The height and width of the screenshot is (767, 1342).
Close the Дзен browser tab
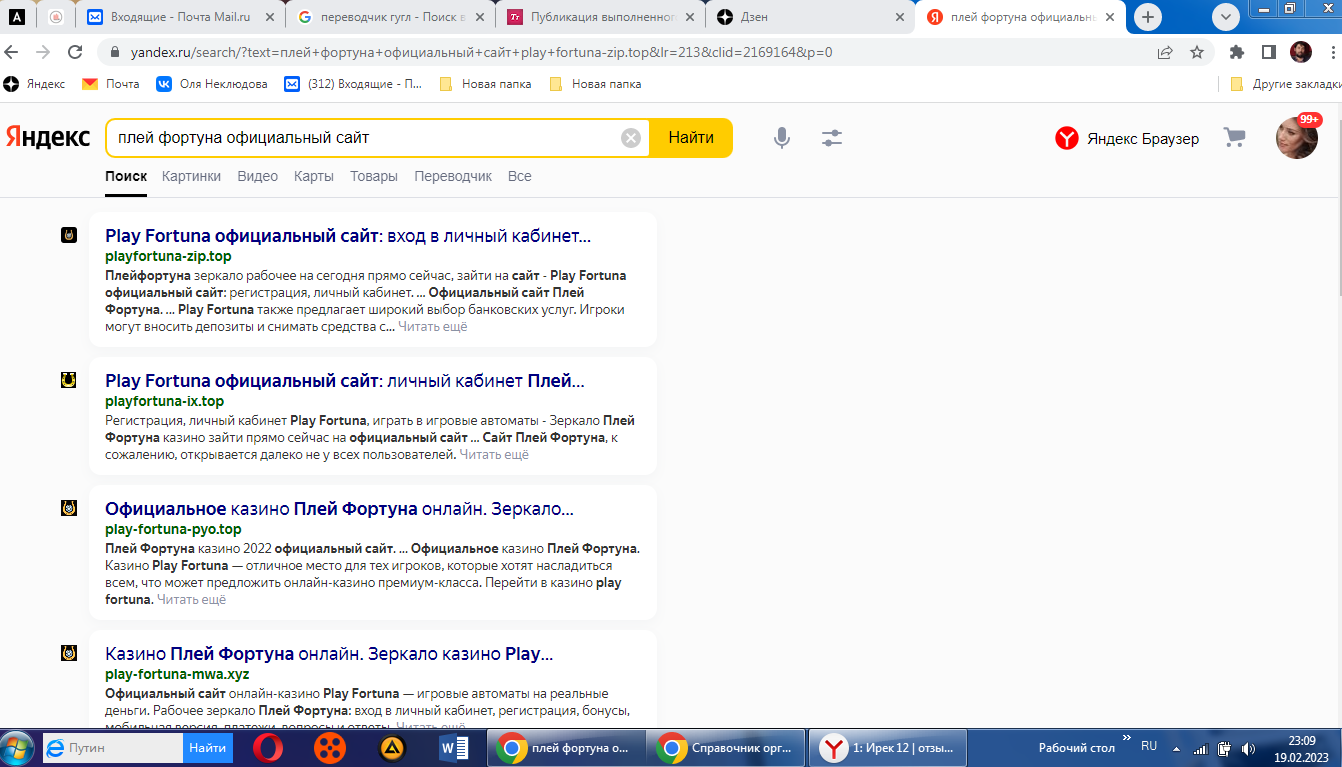click(x=900, y=17)
